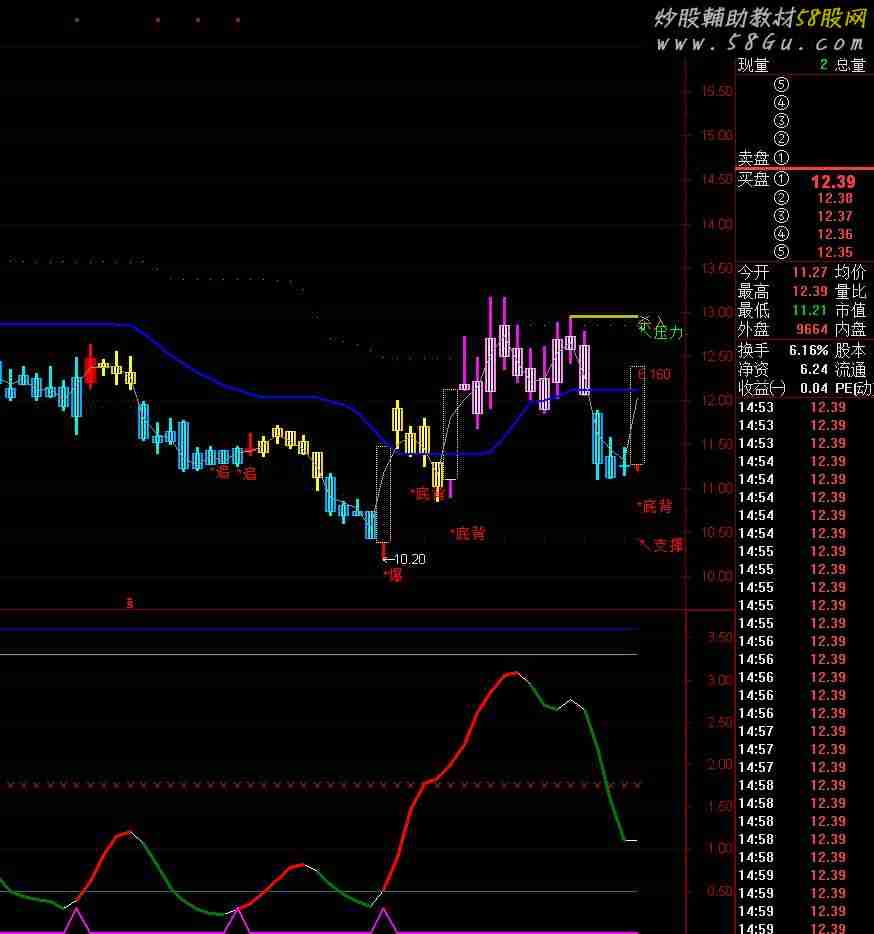
Task: Select the buy level ⑤ price 12.35
Action: [x=834, y=252]
